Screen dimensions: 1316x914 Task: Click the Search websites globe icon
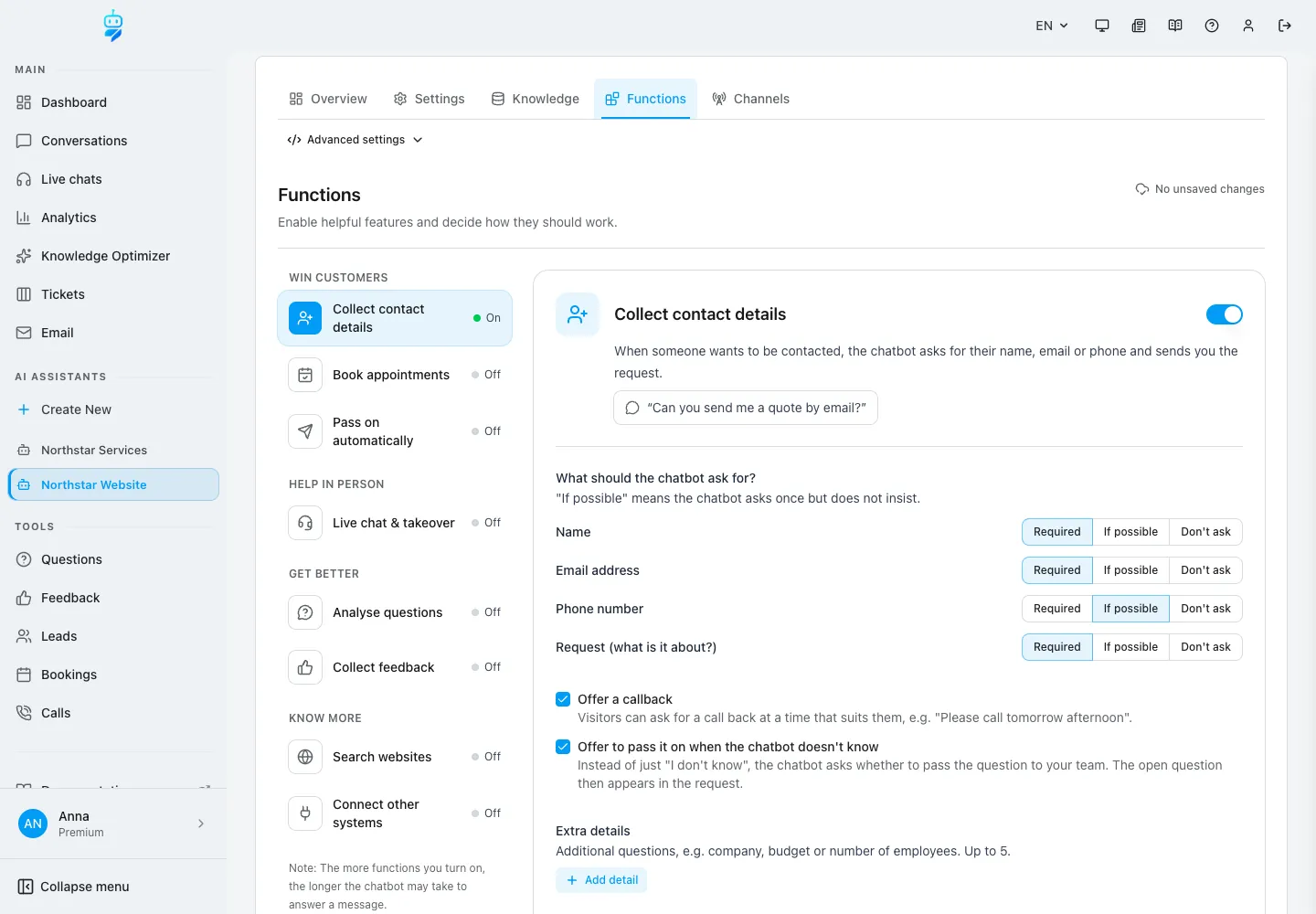(x=305, y=757)
